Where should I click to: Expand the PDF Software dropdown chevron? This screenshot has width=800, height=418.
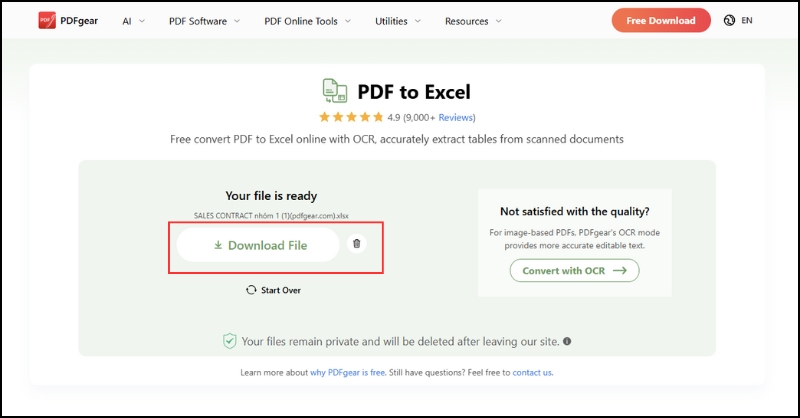point(237,21)
